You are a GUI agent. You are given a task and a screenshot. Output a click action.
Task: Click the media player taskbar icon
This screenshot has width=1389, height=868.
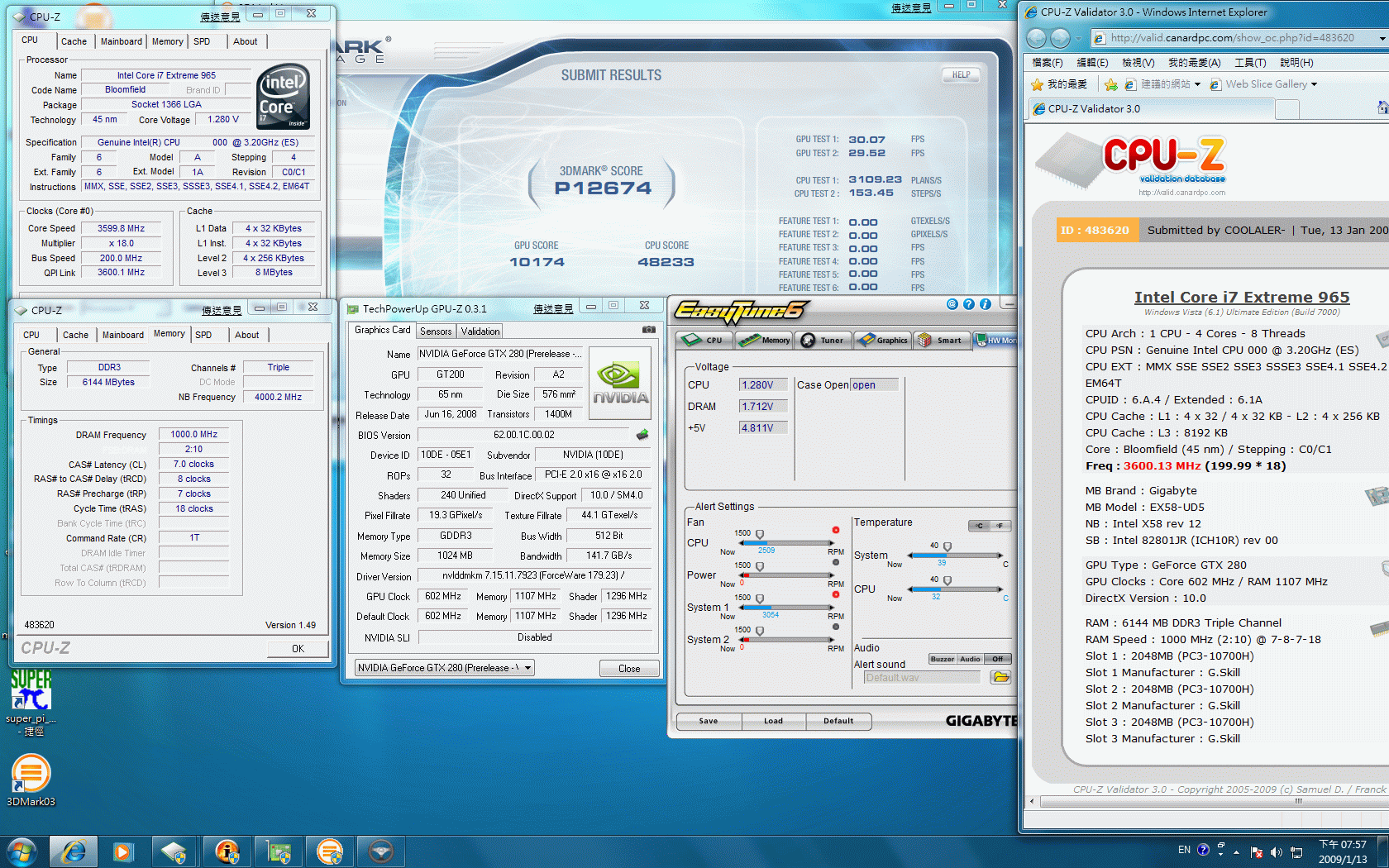tap(123, 851)
